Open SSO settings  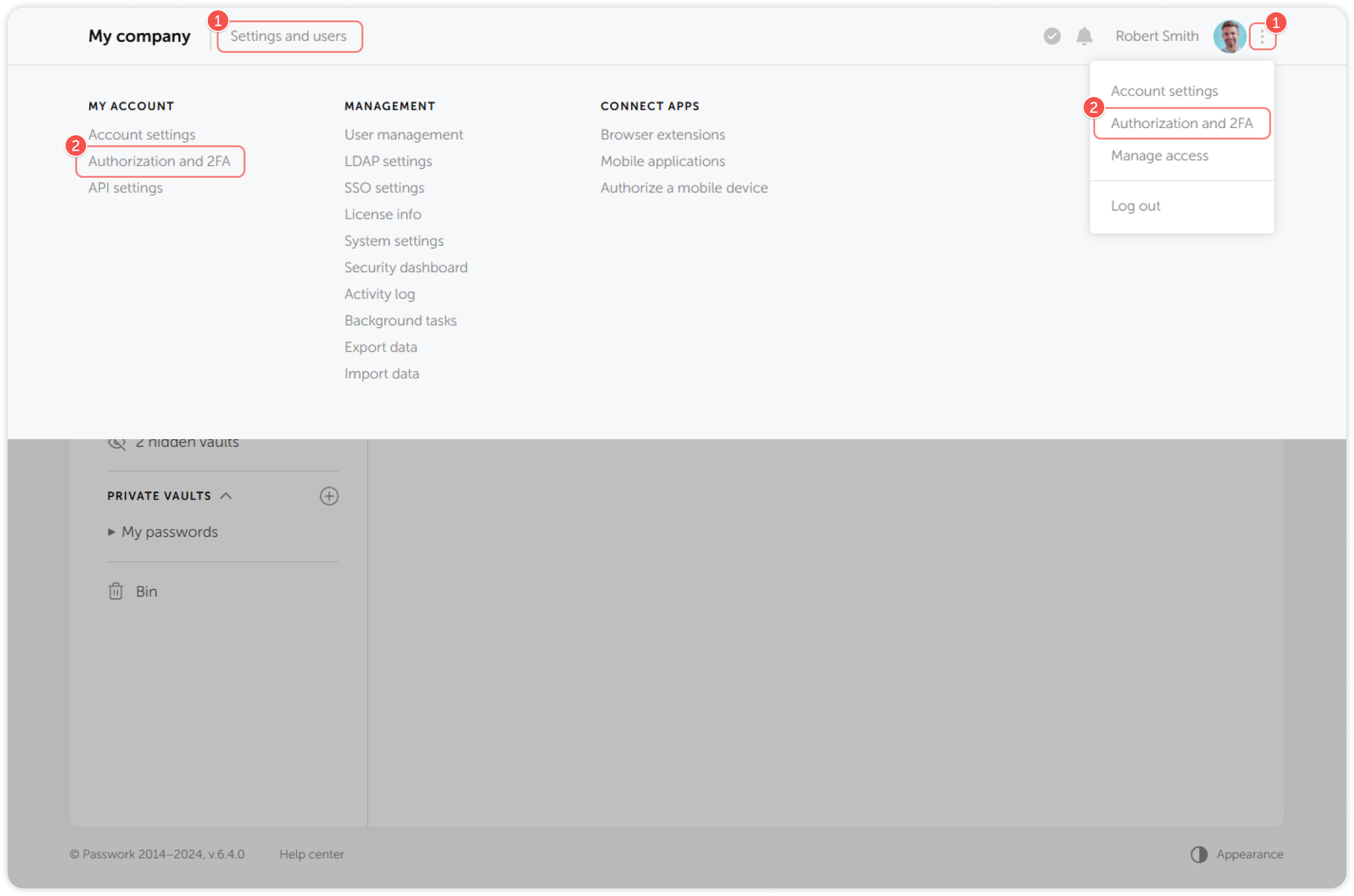pyautogui.click(x=384, y=188)
